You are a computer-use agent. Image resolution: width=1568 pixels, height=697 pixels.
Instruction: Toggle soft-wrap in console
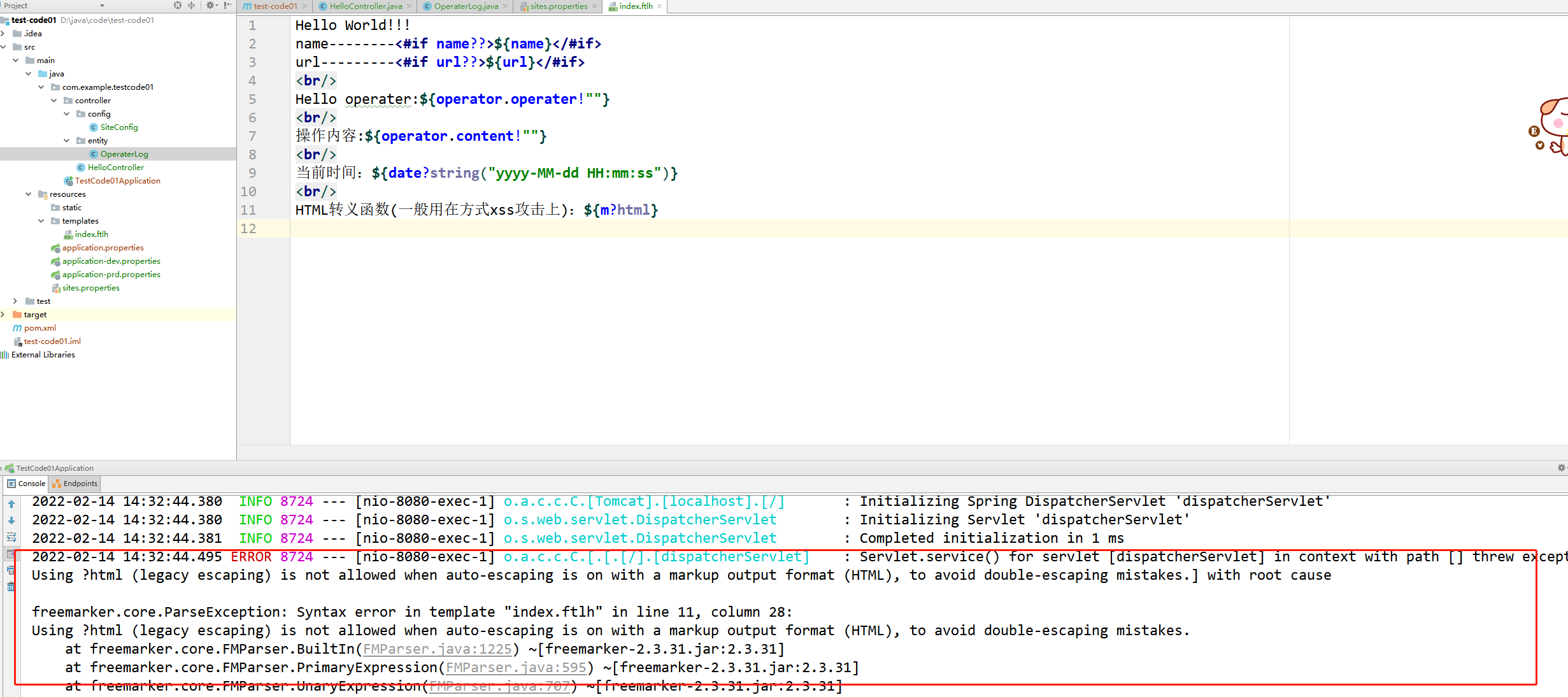[x=11, y=537]
